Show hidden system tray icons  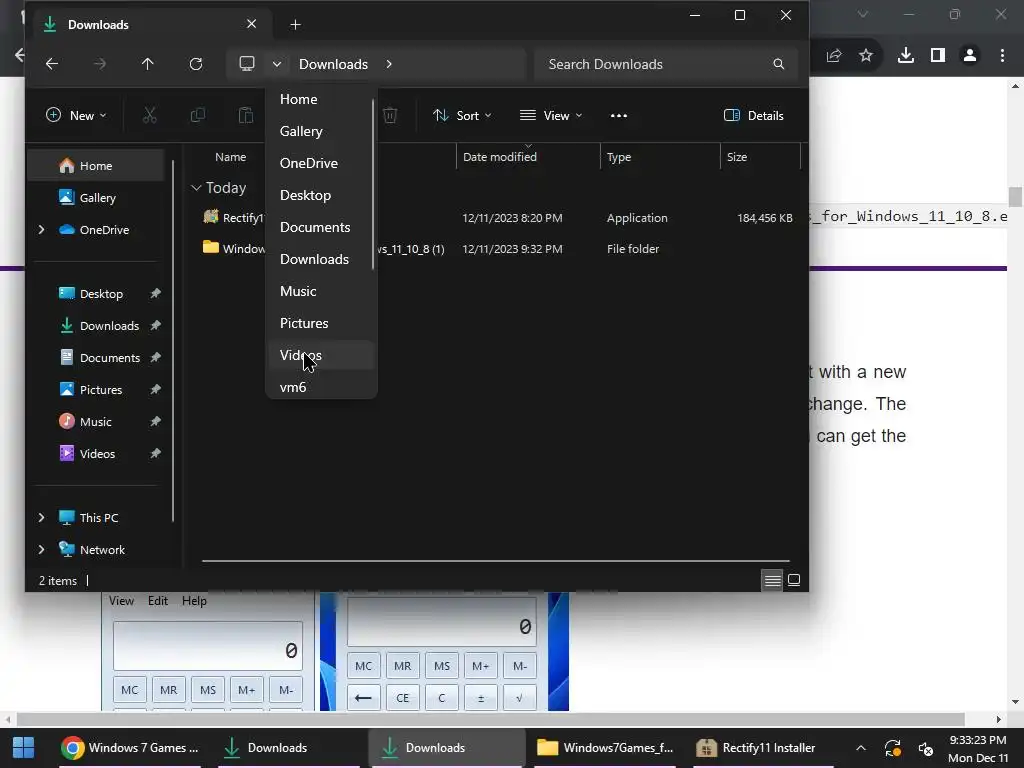pos(861,748)
